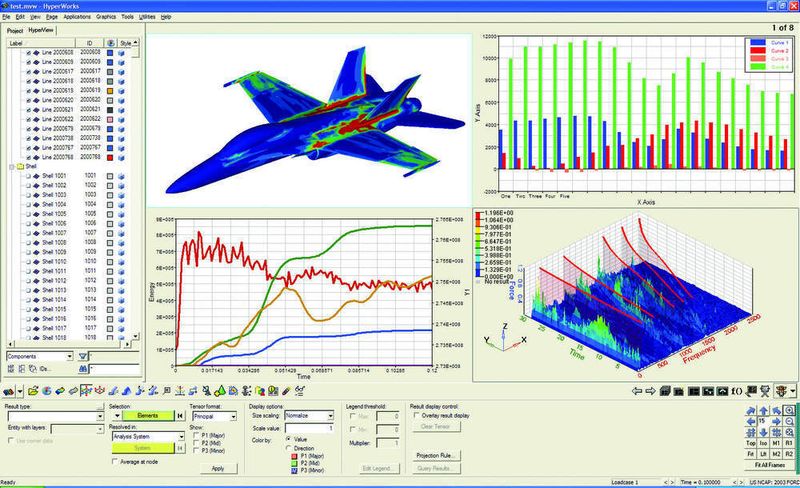Viewport: 800px width, 488px height.
Task: Click visibility column header icon in browser
Action: 110,43
